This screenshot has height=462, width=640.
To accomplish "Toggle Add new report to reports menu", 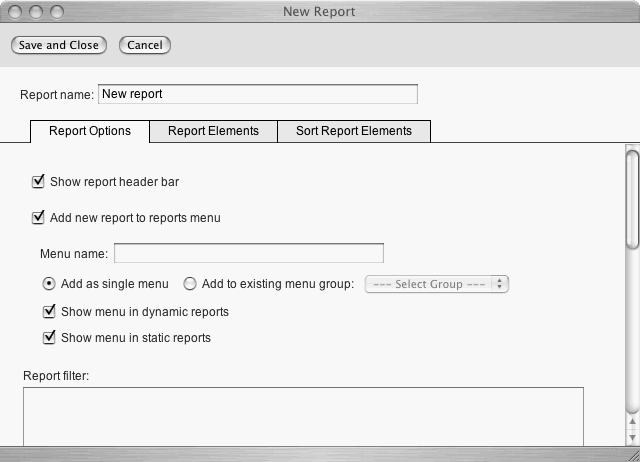I will [39, 217].
